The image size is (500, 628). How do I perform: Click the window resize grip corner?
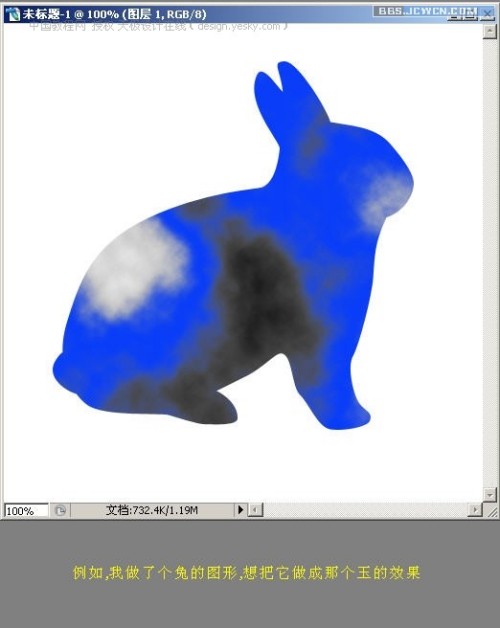coord(491,511)
